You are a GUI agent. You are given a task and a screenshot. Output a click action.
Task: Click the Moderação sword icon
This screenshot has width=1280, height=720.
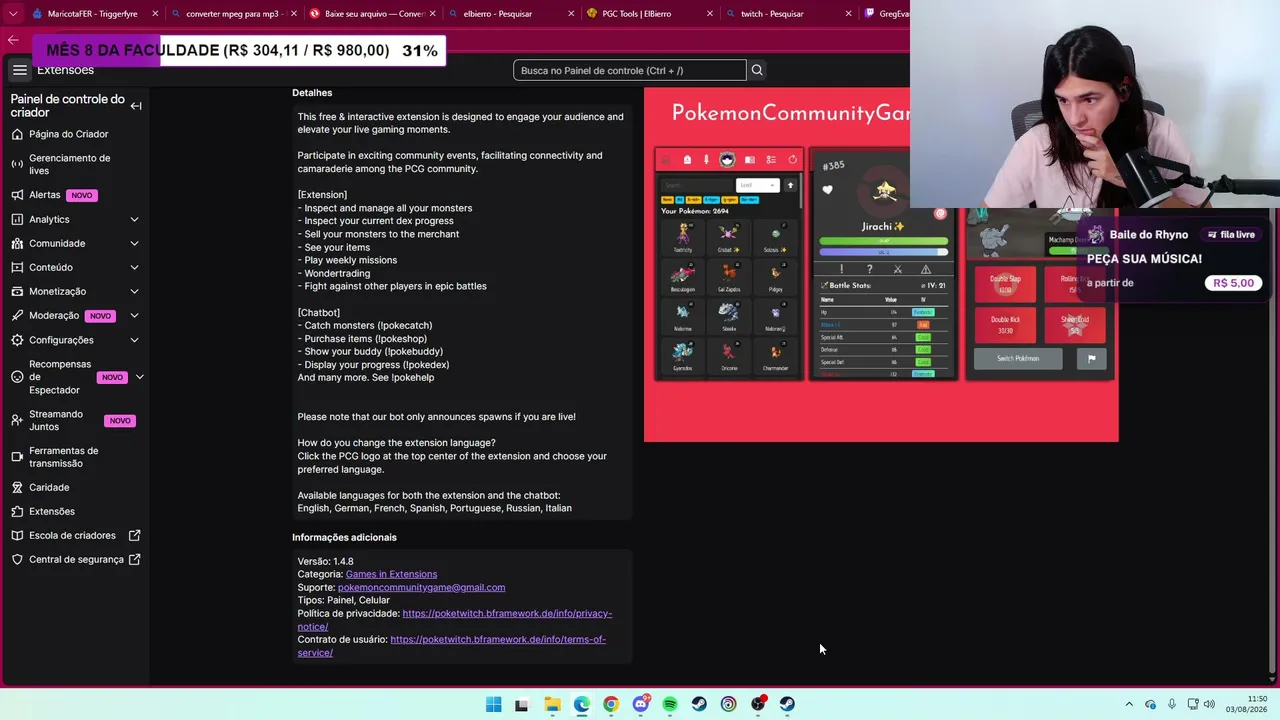(17, 315)
